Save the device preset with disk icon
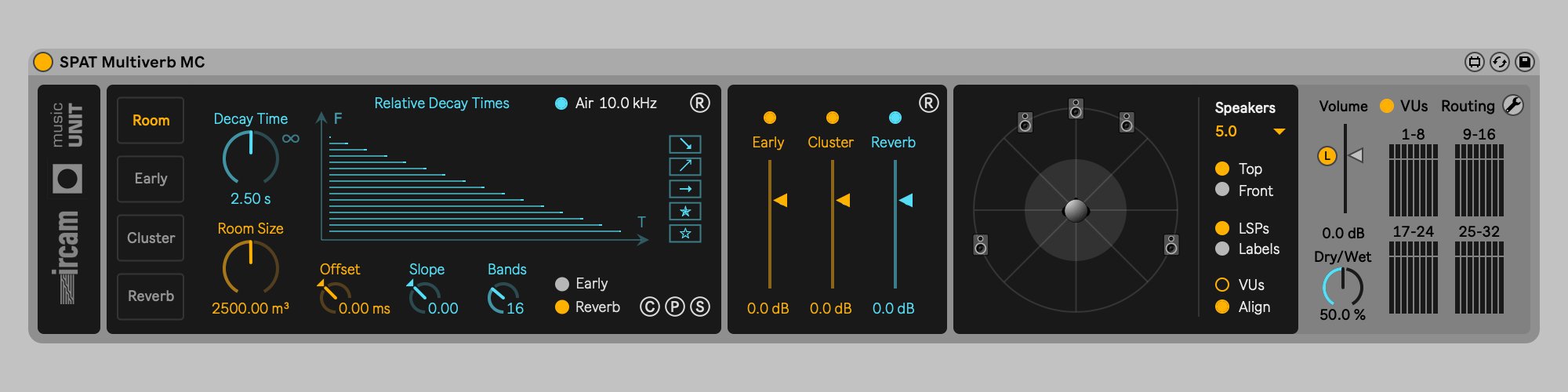1568x392 pixels. pos(1525,62)
